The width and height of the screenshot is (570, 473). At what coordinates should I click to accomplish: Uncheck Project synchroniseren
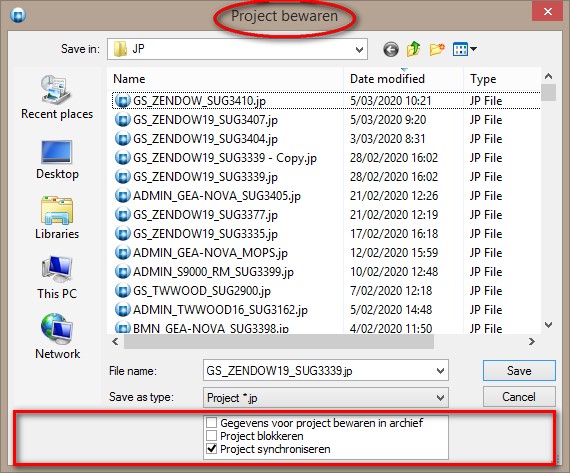click(x=211, y=449)
